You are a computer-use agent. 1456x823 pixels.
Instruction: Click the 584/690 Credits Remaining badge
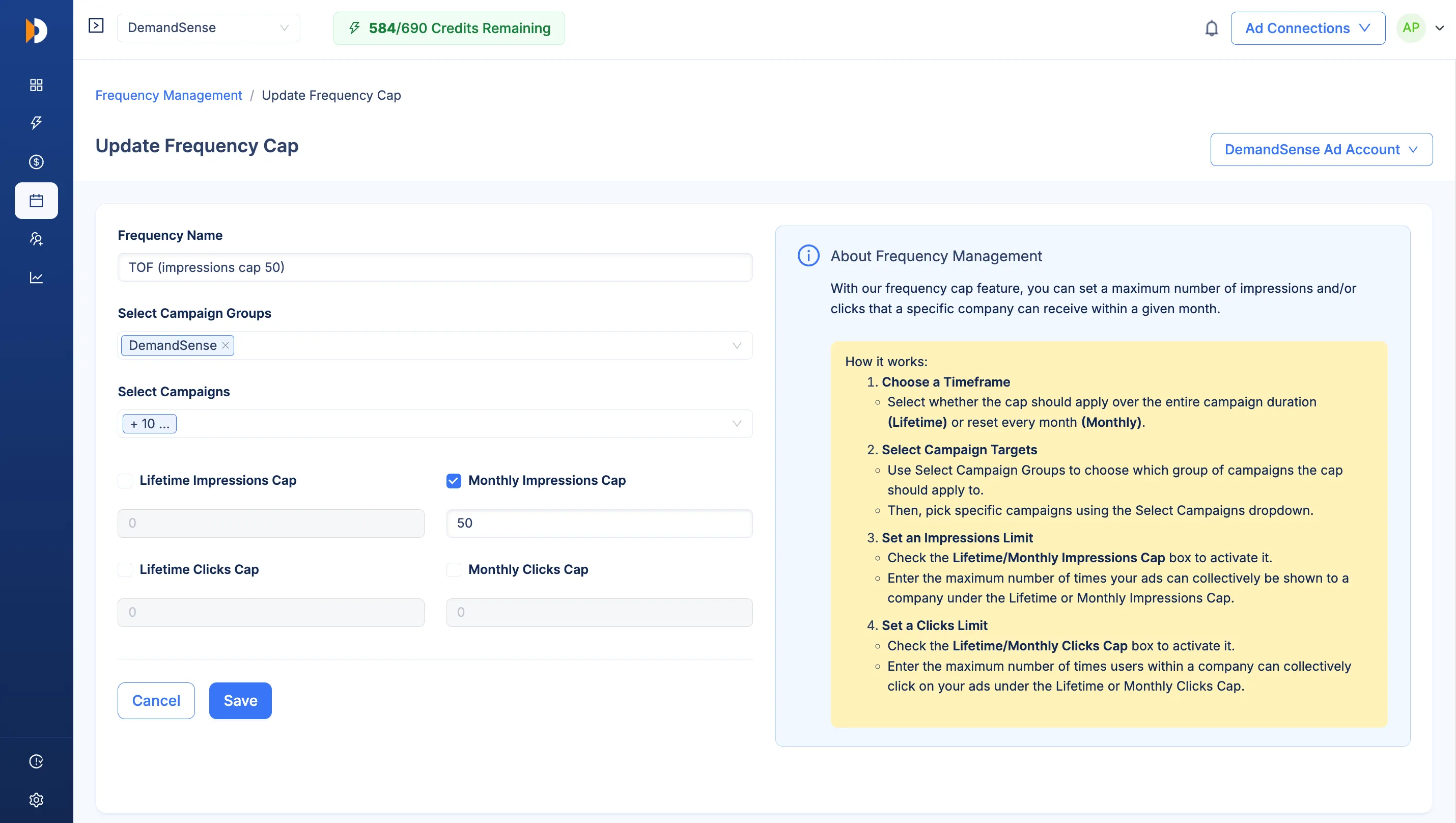449,28
